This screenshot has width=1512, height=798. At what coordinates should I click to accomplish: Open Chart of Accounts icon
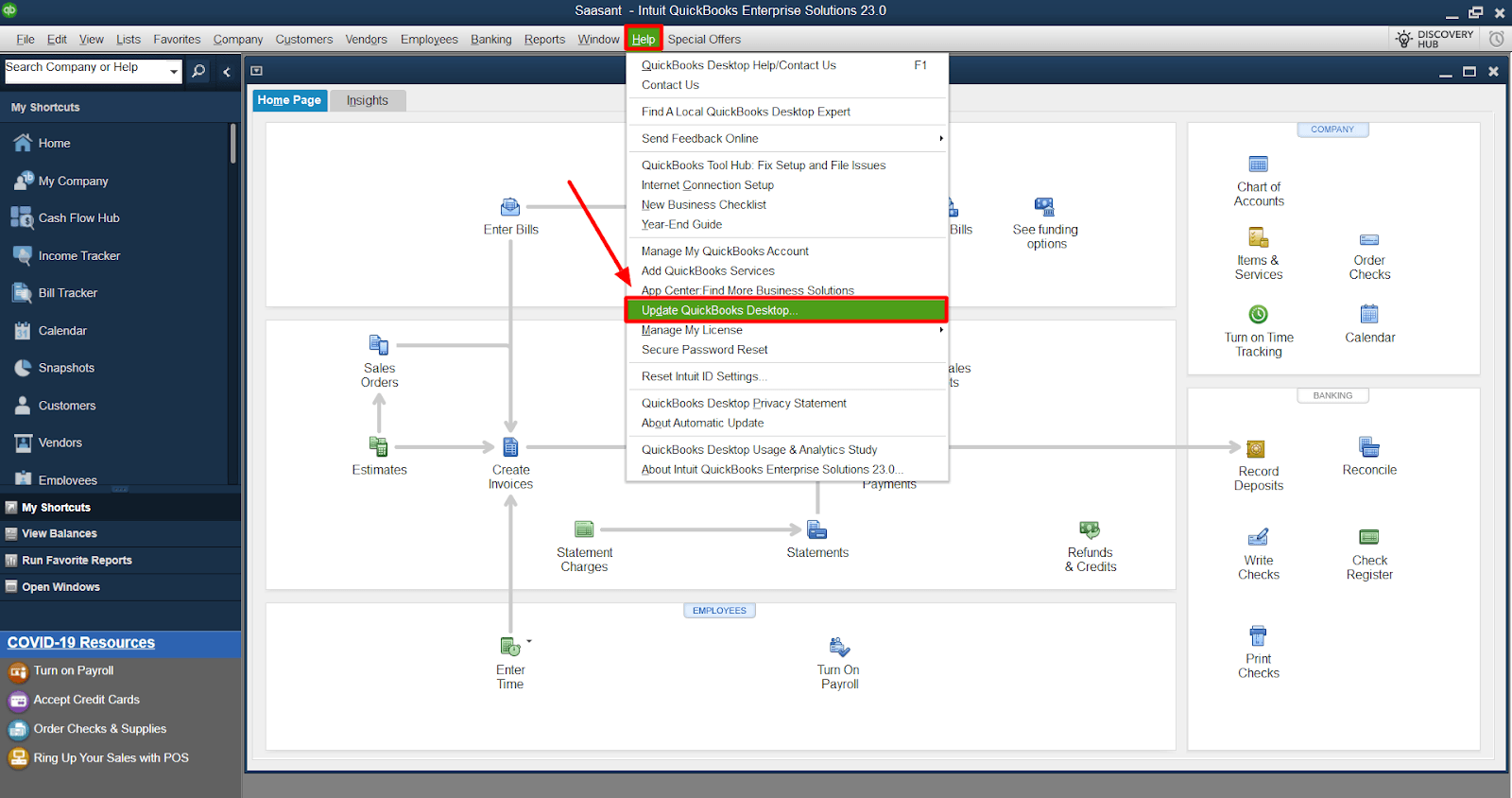(x=1259, y=164)
